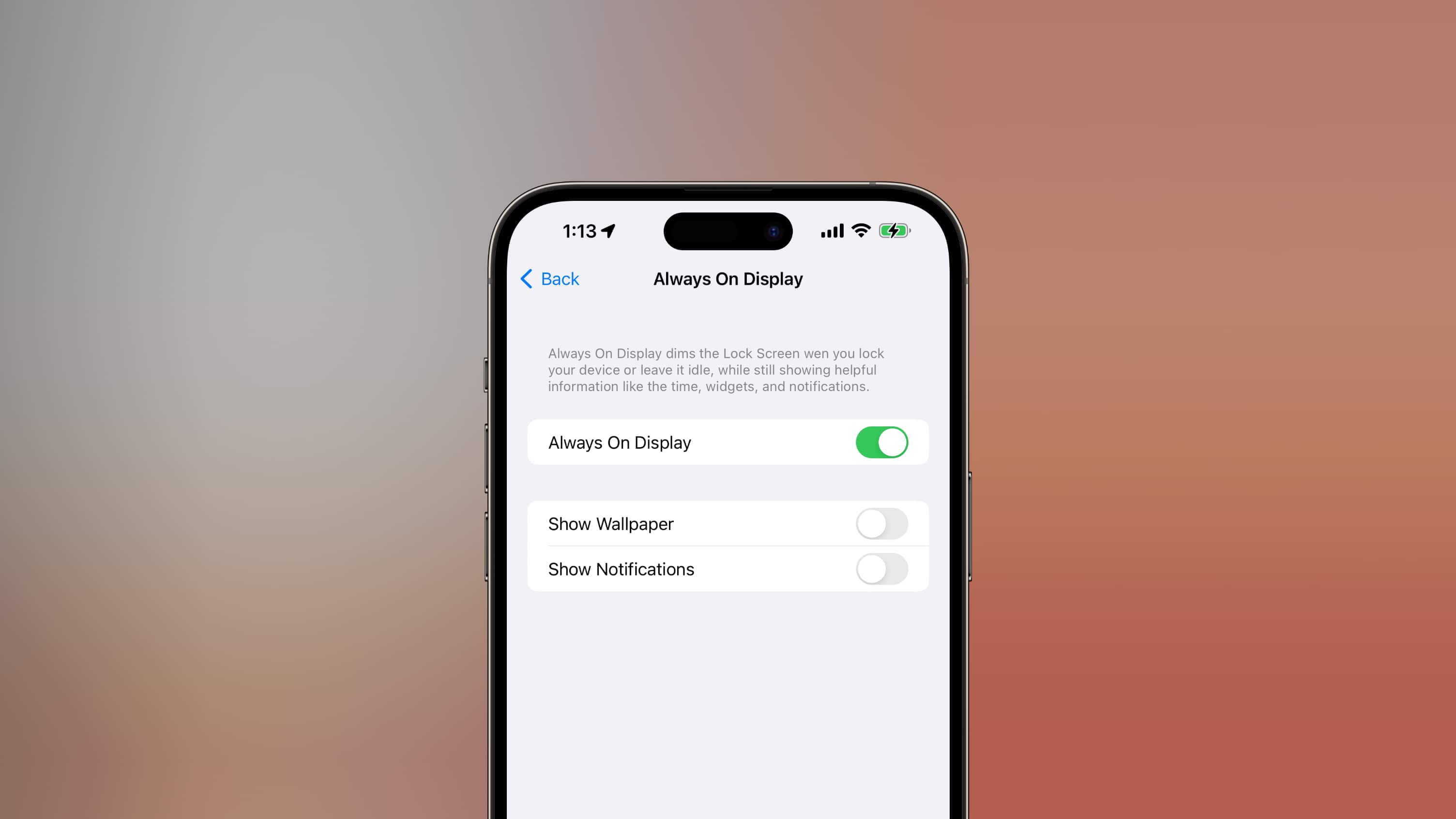Expand the Always On Display section
The height and width of the screenshot is (819, 1456).
[x=728, y=441]
